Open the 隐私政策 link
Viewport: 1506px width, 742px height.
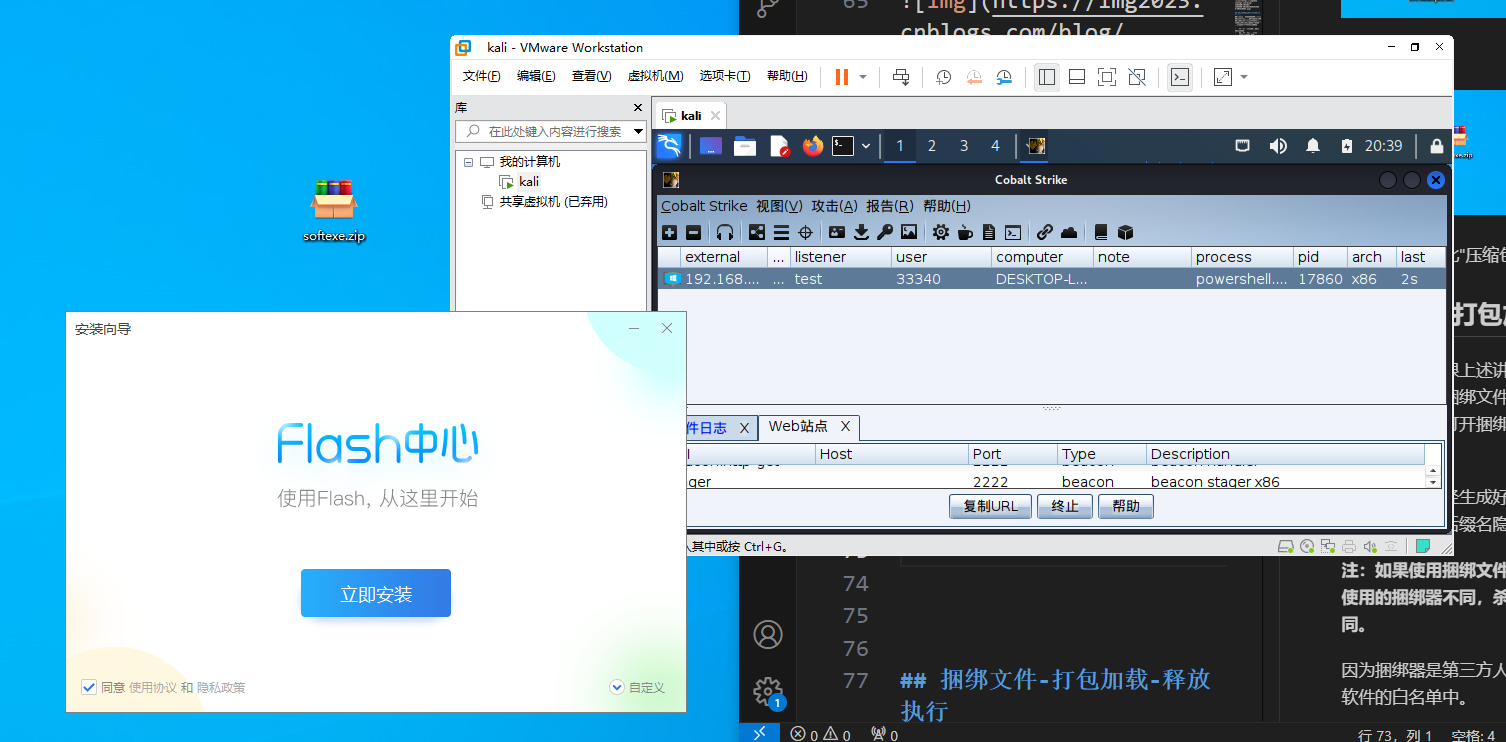click(x=221, y=687)
